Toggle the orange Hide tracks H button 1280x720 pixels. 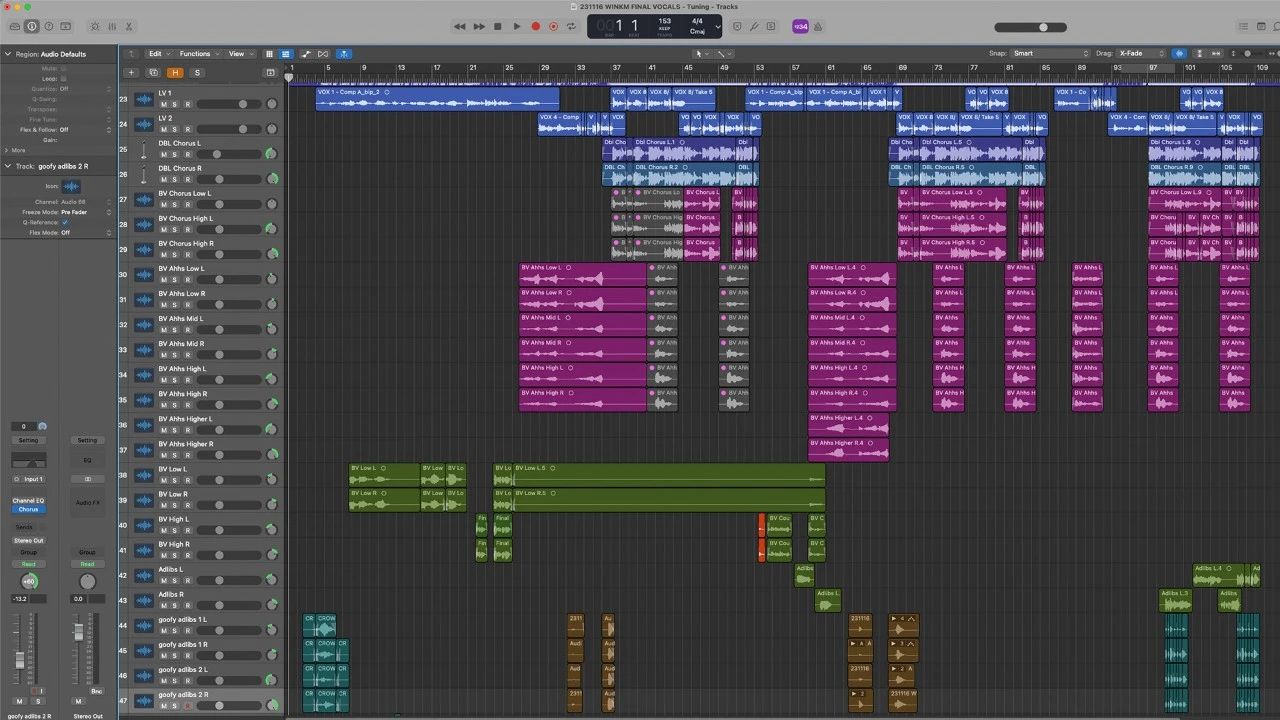tap(175, 73)
